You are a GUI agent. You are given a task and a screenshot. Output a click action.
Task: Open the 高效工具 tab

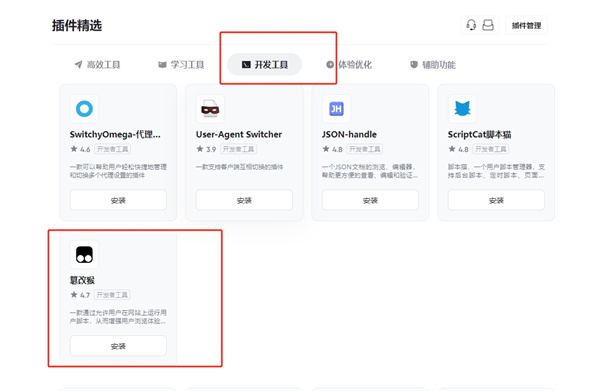97,65
